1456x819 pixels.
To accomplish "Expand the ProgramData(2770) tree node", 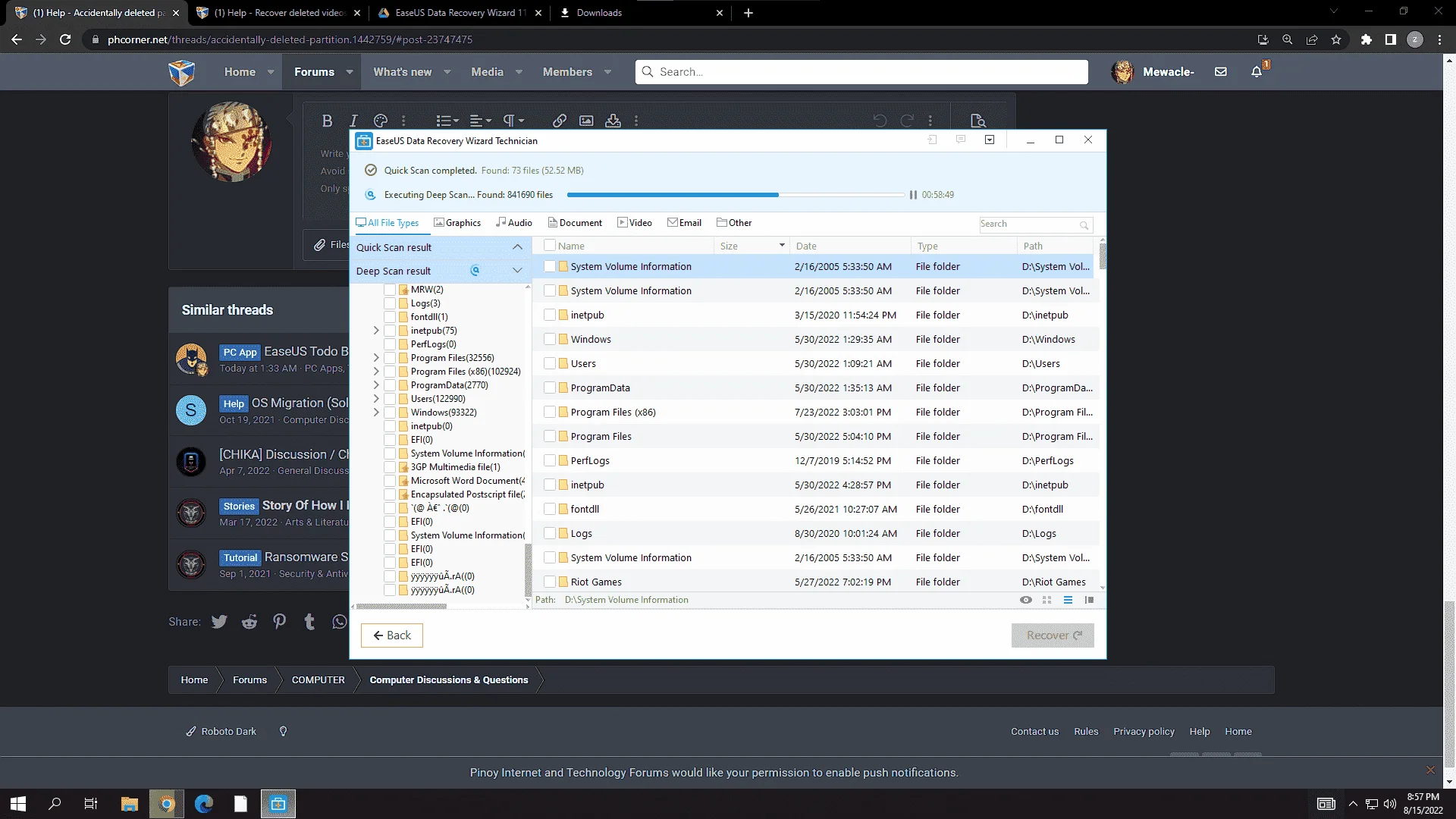I will [376, 385].
